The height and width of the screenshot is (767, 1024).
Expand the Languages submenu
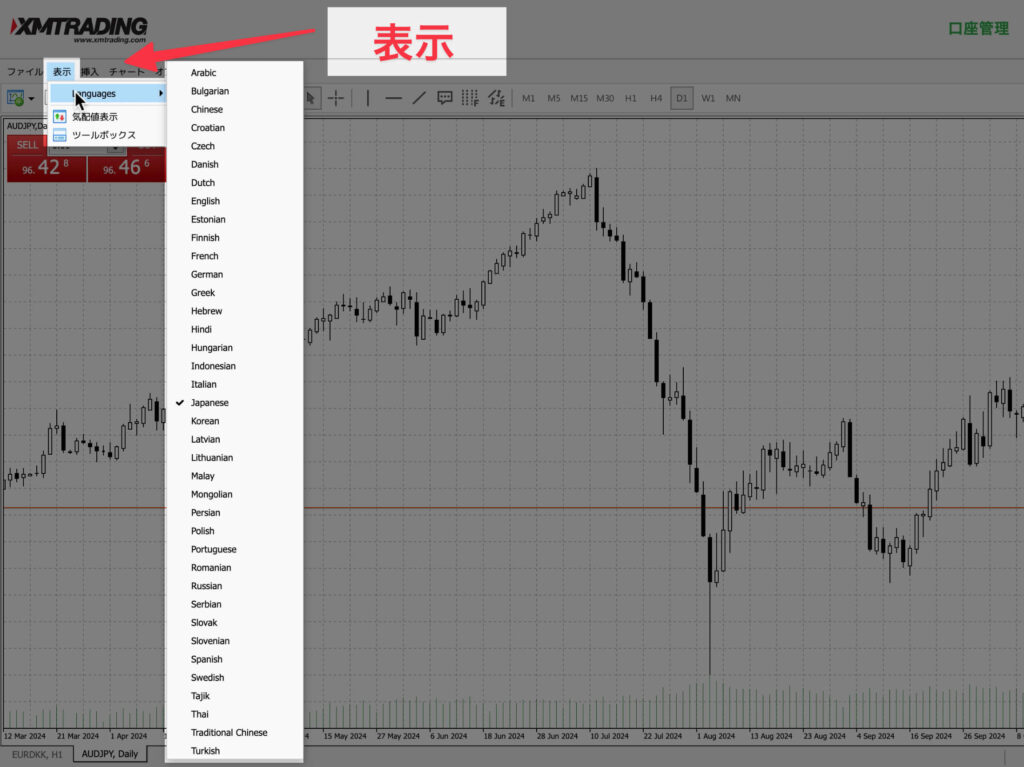coord(107,94)
